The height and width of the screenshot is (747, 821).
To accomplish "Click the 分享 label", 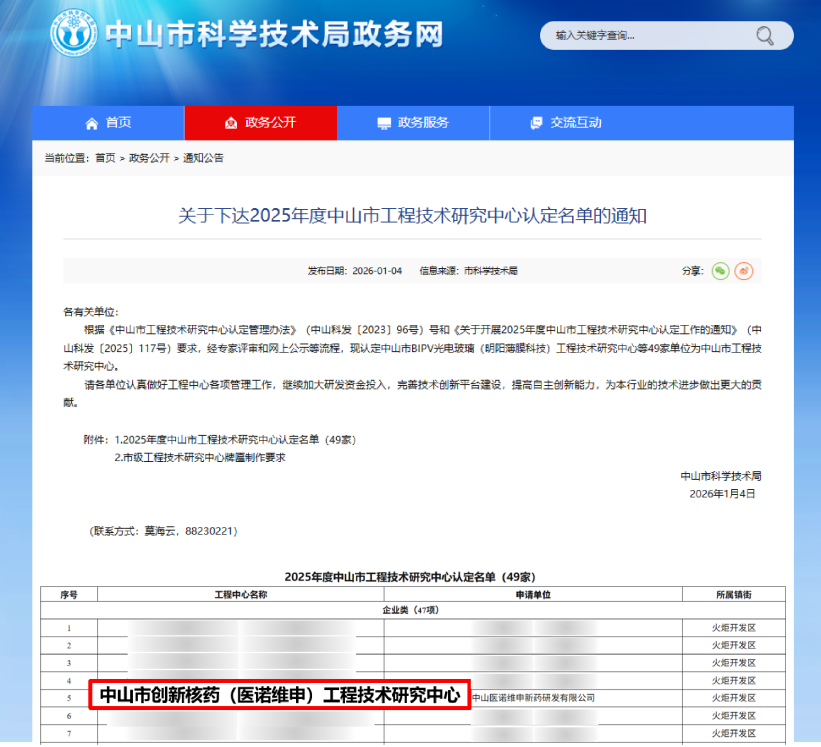I will [x=692, y=271].
